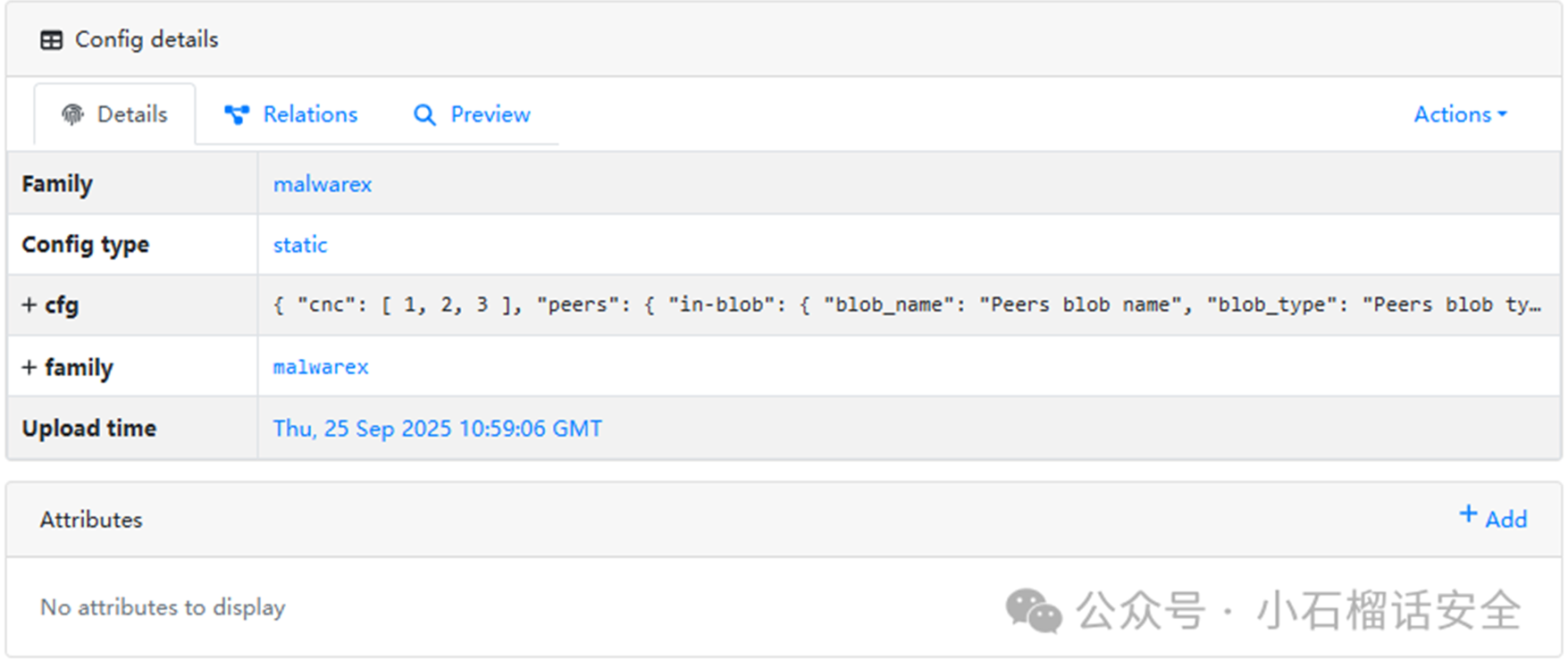Open the Actions dropdown menu
Image resolution: width=1568 pixels, height=660 pixels.
[1459, 114]
